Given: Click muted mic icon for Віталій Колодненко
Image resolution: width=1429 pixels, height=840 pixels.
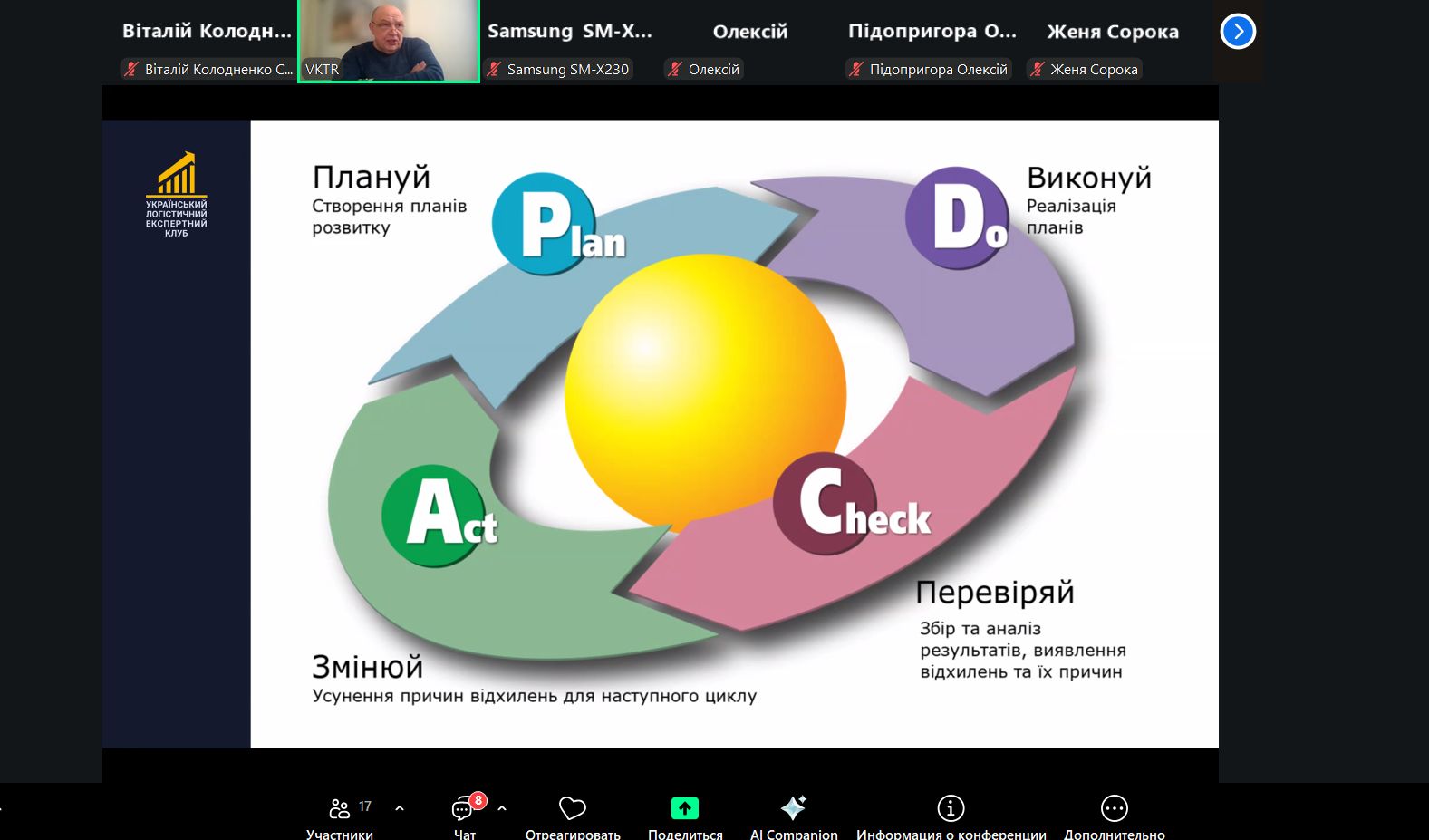Looking at the screenshot, I should (132, 70).
